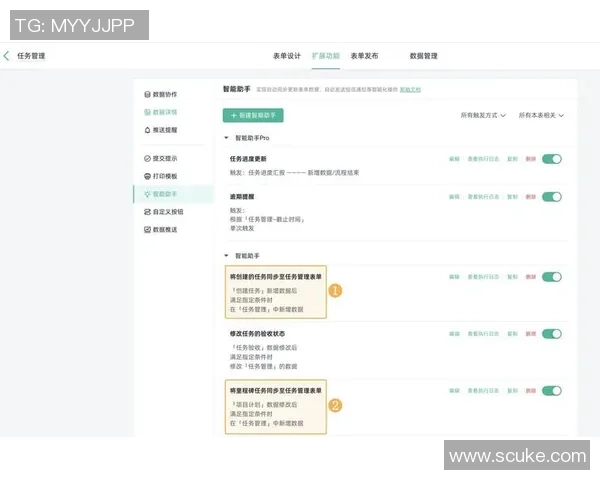The image size is (600, 480).
Task: Click 编辑 for 修改任务的验收状态
Action: [x=454, y=334]
